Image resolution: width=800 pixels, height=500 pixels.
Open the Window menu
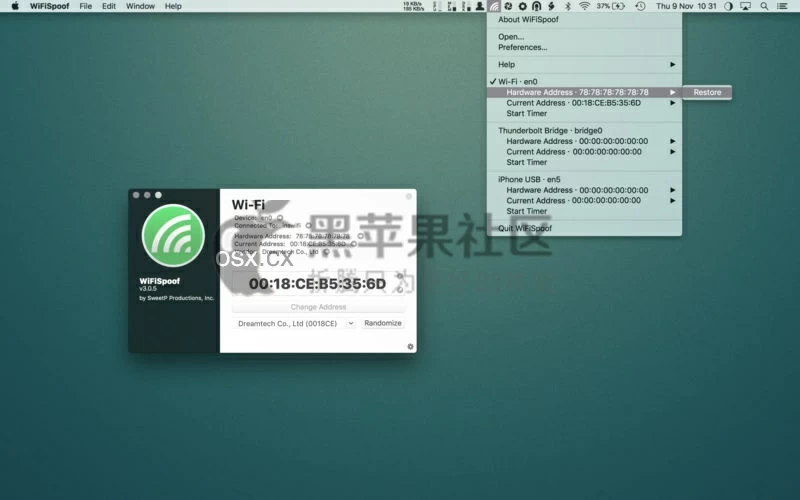(x=140, y=6)
